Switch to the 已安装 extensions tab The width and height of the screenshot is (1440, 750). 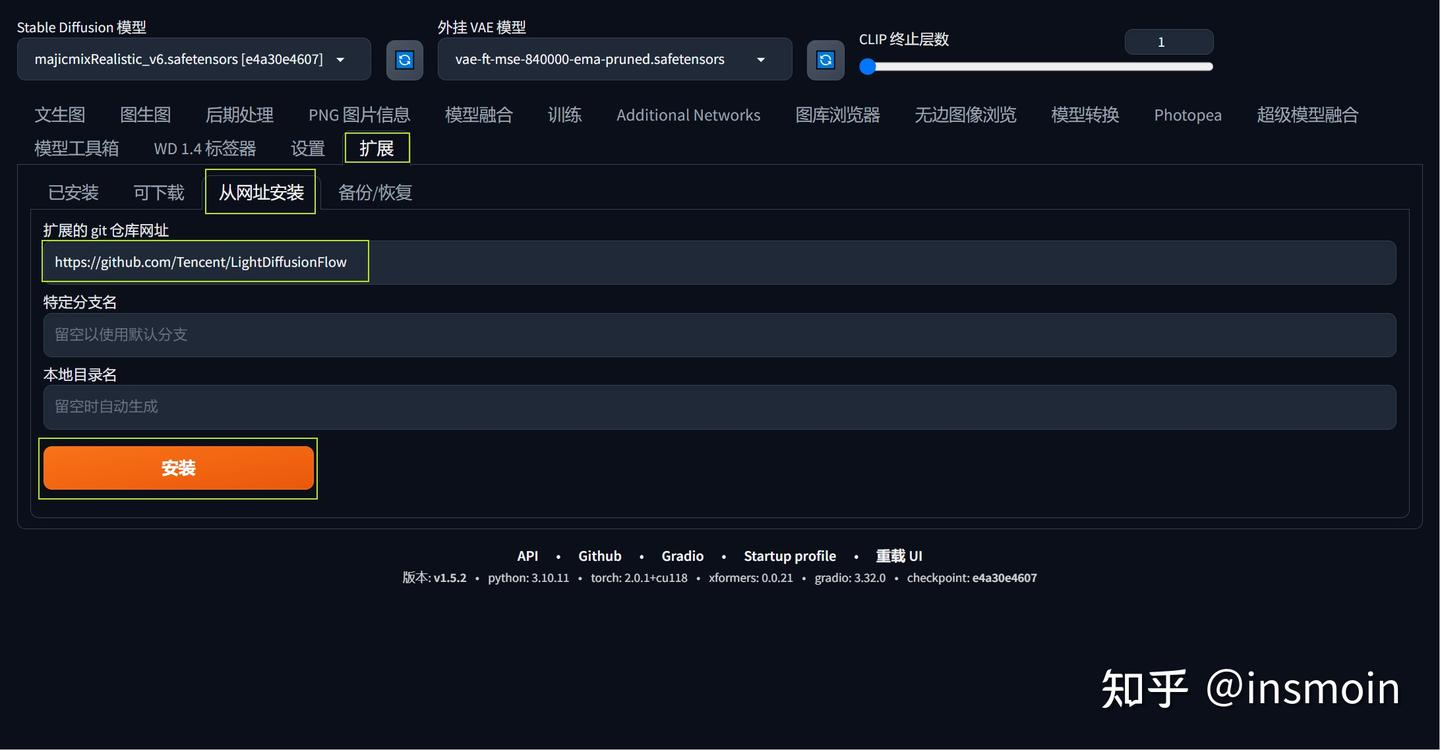72,192
